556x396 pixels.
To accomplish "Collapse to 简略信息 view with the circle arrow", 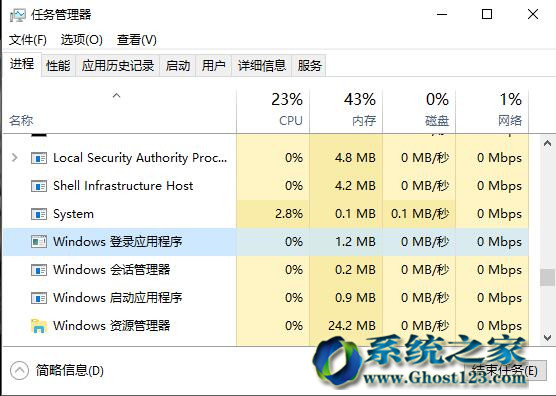I will (x=19, y=371).
